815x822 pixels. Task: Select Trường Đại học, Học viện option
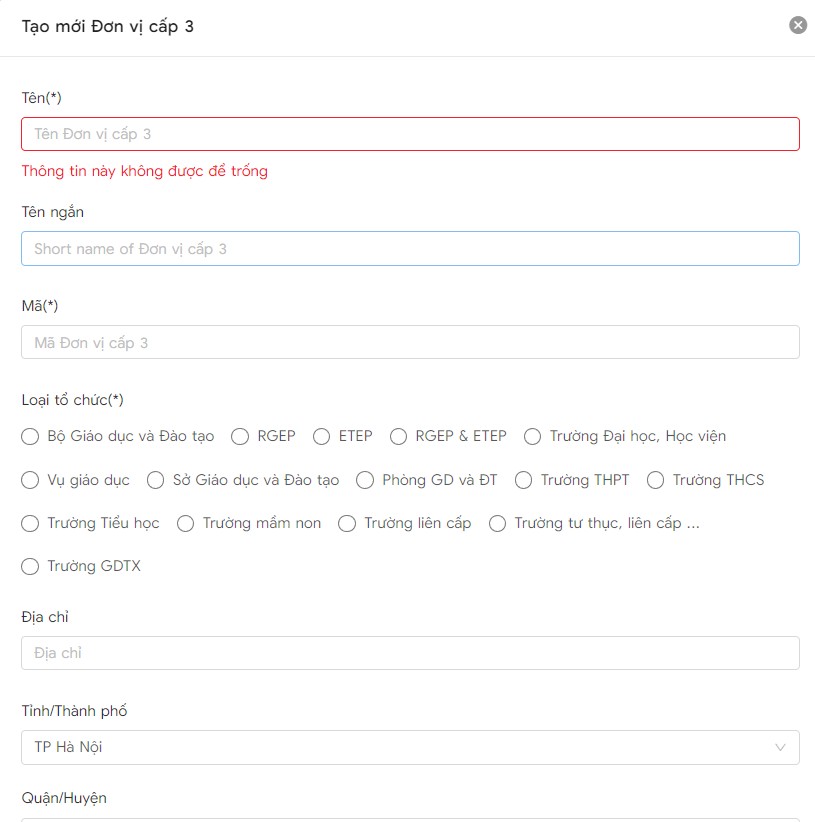pyautogui.click(x=533, y=436)
